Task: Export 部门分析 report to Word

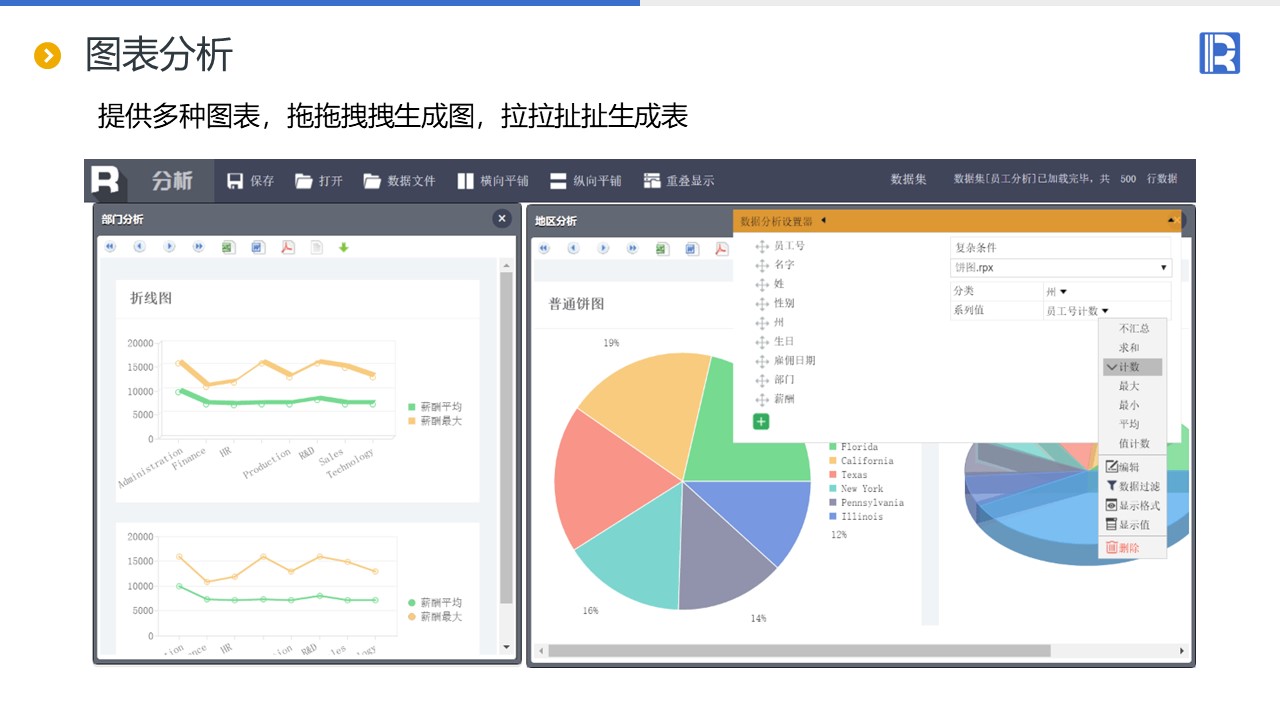Action: [258, 247]
